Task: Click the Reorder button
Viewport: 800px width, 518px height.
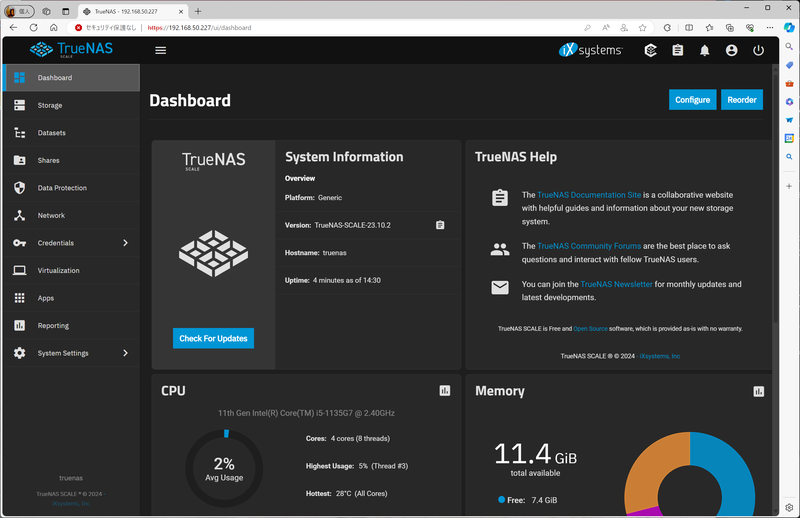Action: click(x=742, y=100)
